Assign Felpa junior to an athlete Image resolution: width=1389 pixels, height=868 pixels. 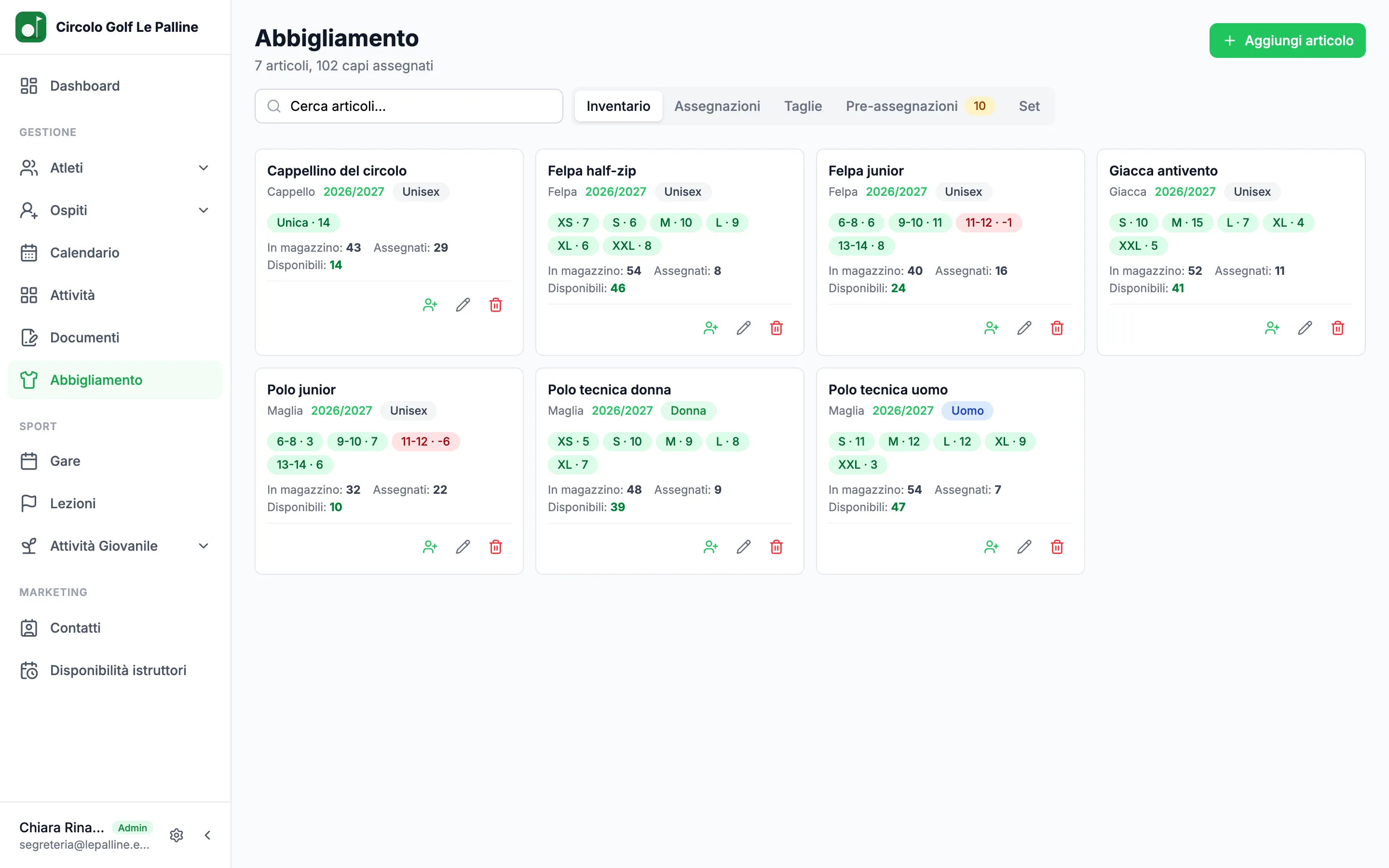[x=991, y=328]
